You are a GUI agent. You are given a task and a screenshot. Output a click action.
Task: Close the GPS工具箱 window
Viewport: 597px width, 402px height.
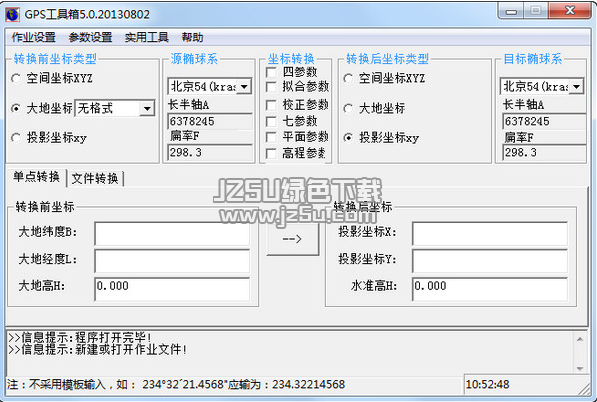(570, 11)
